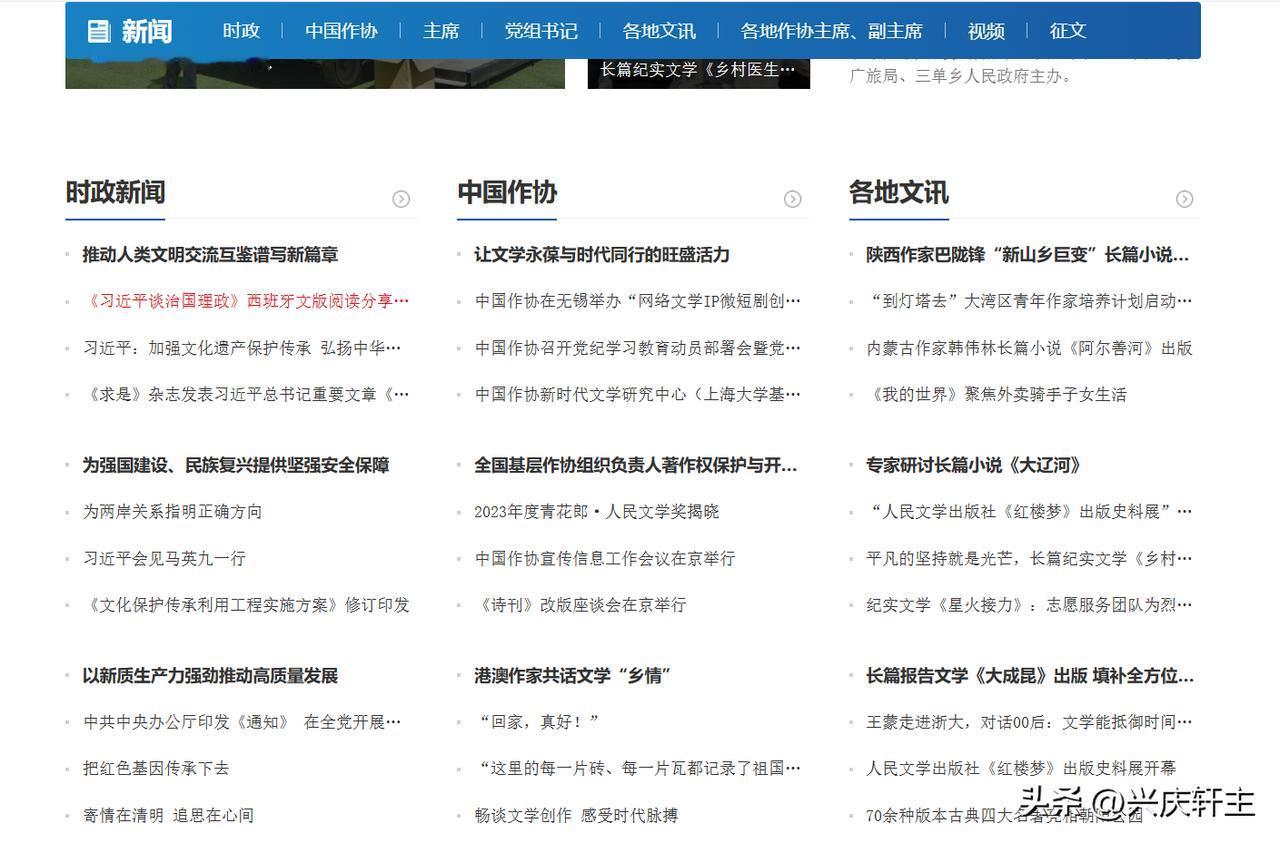Select 中国作协 in the navigation bar
The height and width of the screenshot is (843, 1280).
(341, 31)
